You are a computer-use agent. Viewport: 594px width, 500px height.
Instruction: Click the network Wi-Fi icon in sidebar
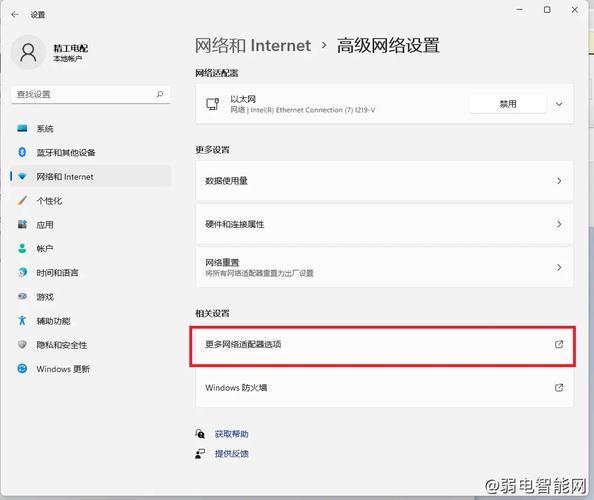point(22,177)
